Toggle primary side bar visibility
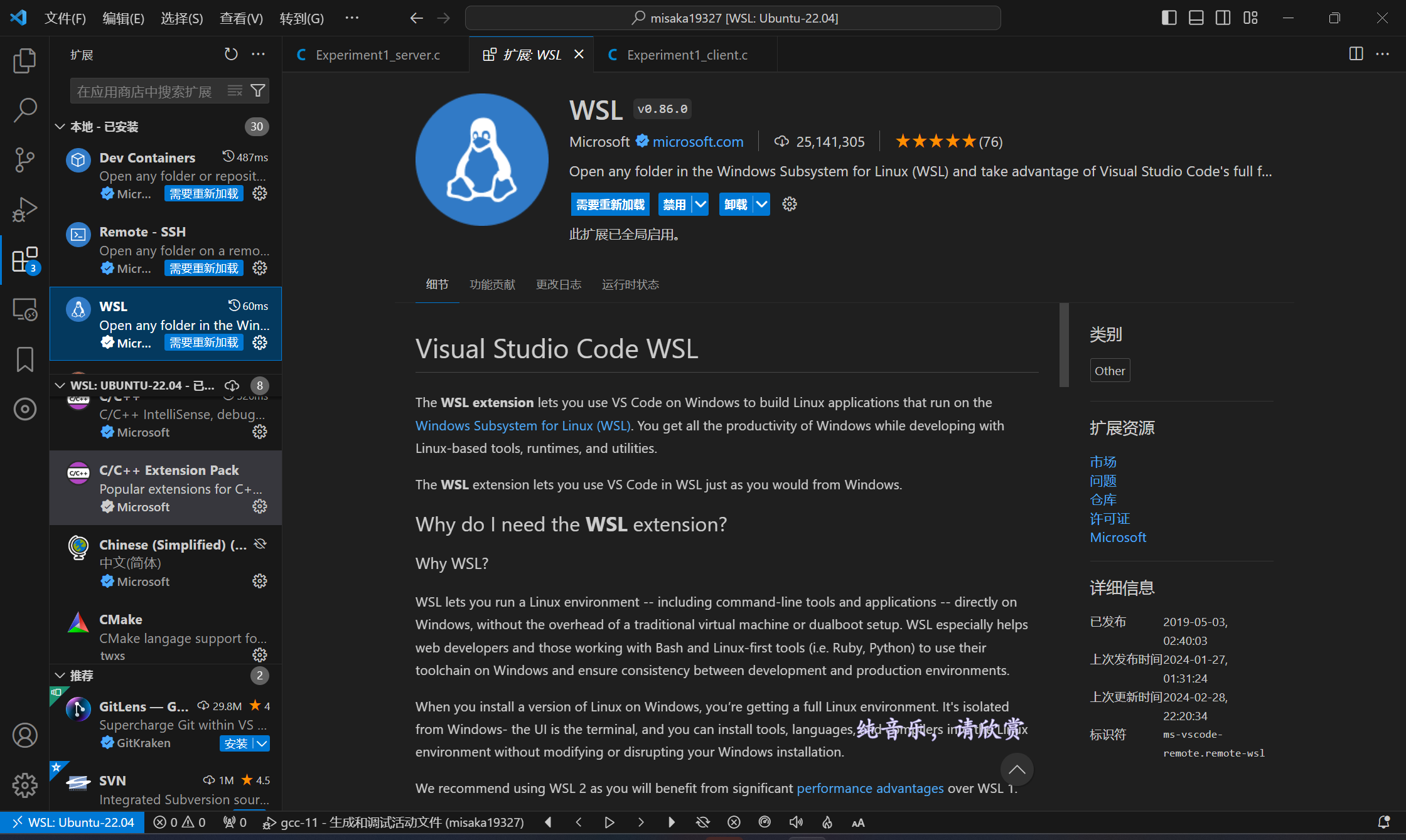 [1169, 18]
